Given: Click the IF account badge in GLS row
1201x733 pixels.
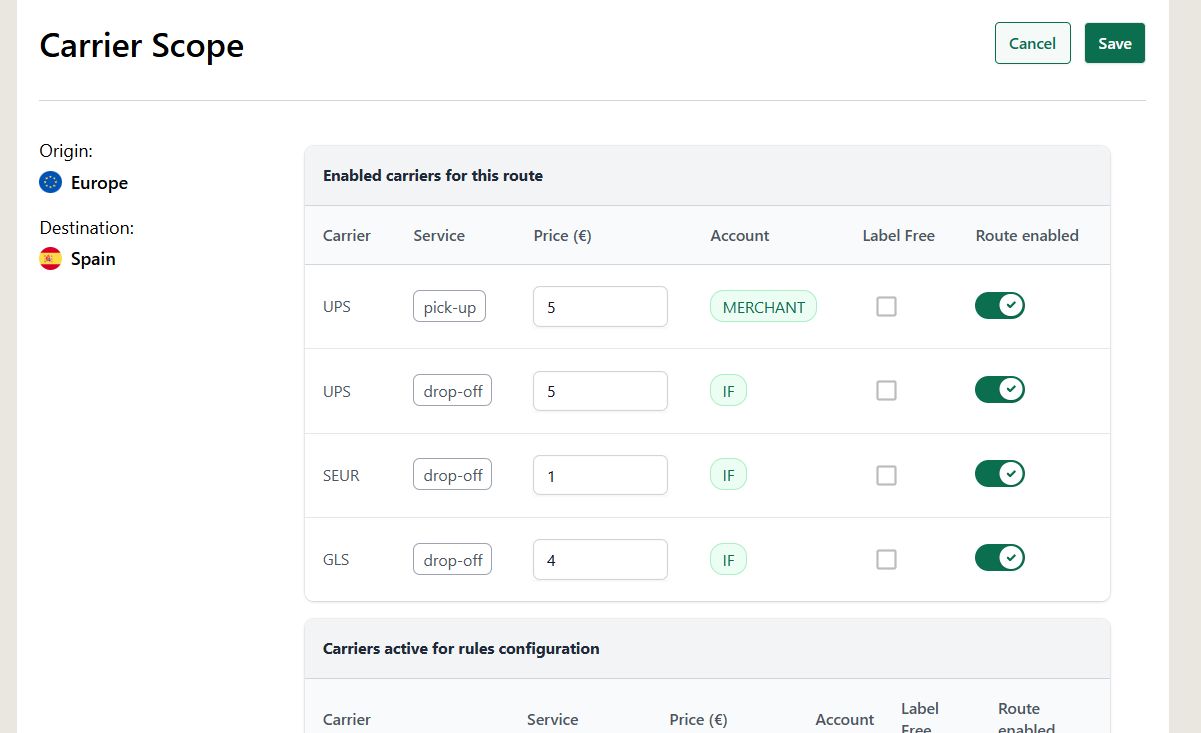Looking at the screenshot, I should [728, 559].
